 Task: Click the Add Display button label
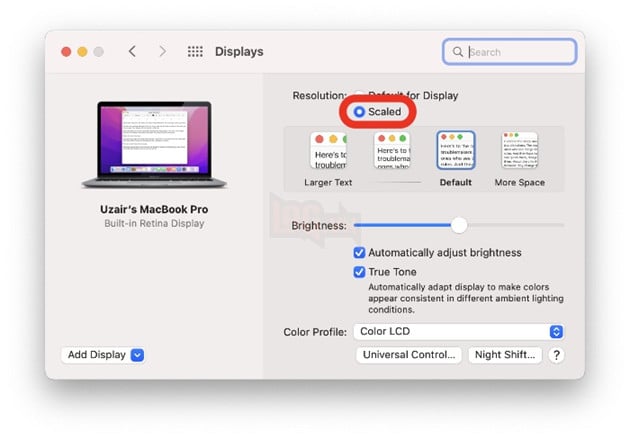click(96, 355)
